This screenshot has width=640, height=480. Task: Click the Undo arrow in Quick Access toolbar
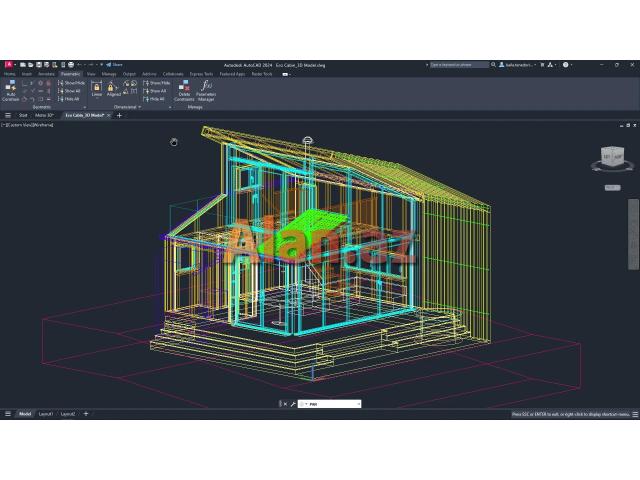coord(80,64)
